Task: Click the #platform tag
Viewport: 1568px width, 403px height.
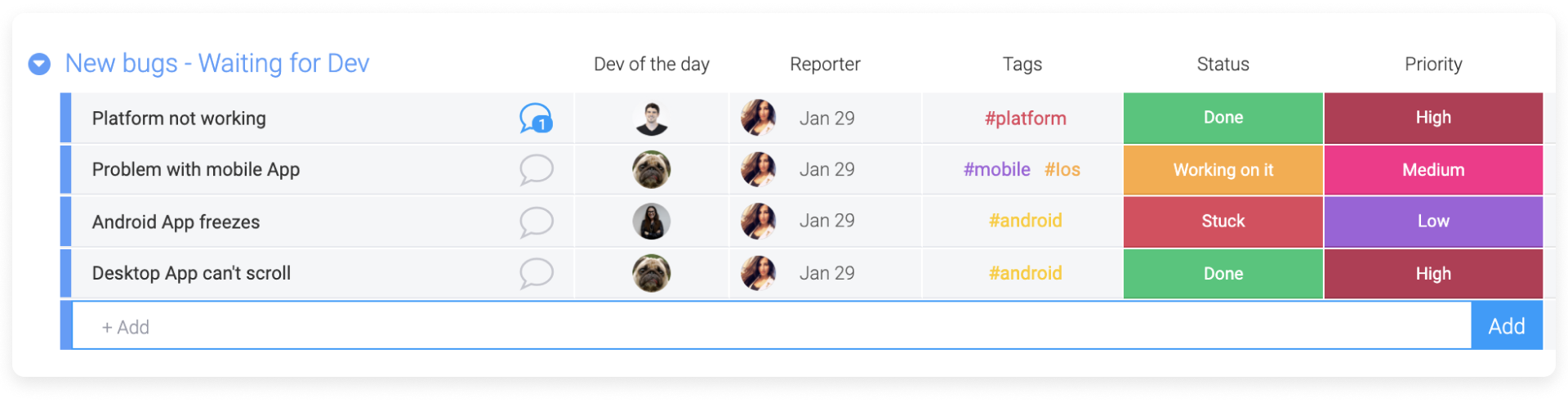Action: 1025,119
